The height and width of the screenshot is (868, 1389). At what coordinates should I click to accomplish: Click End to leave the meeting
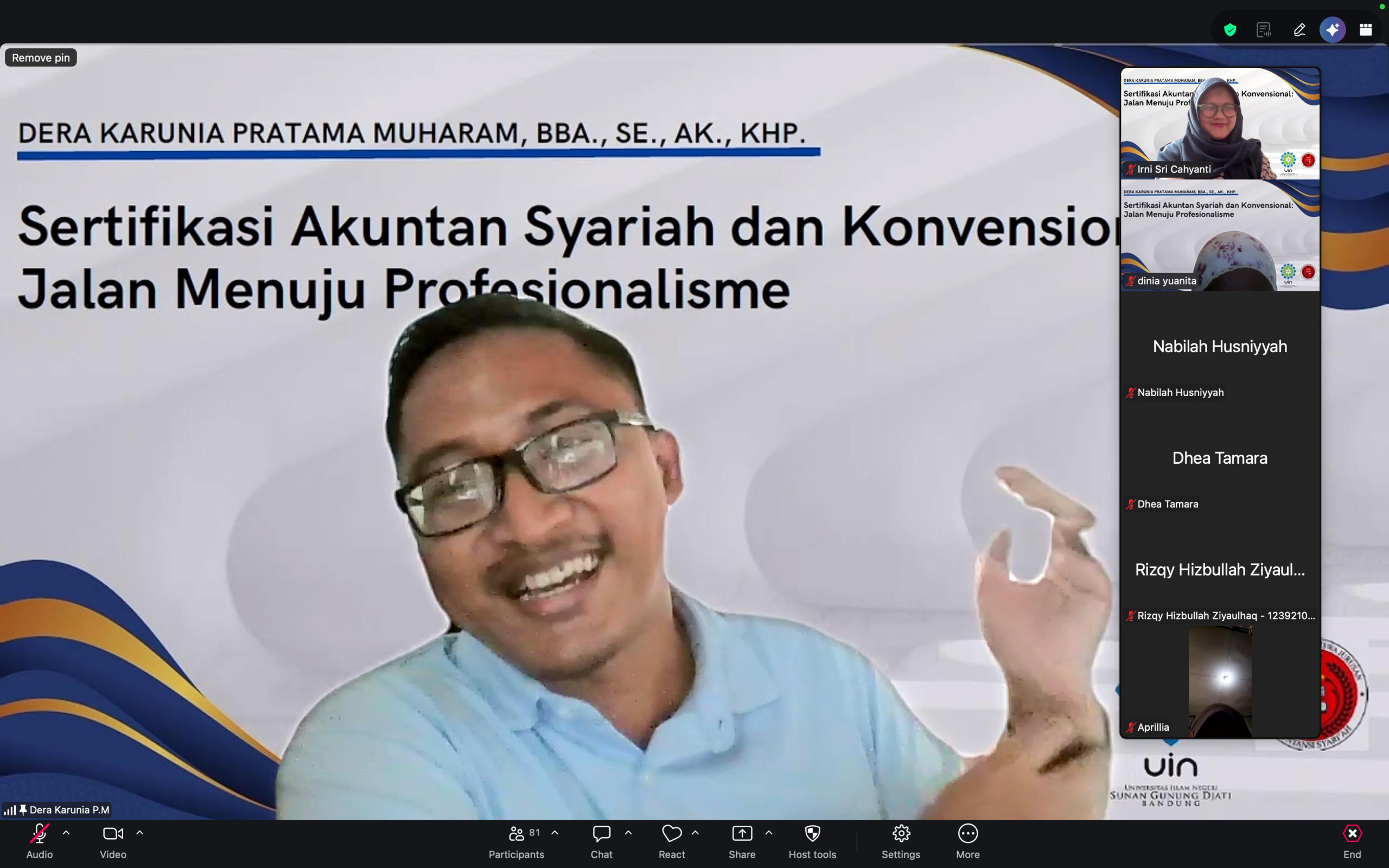click(1352, 833)
